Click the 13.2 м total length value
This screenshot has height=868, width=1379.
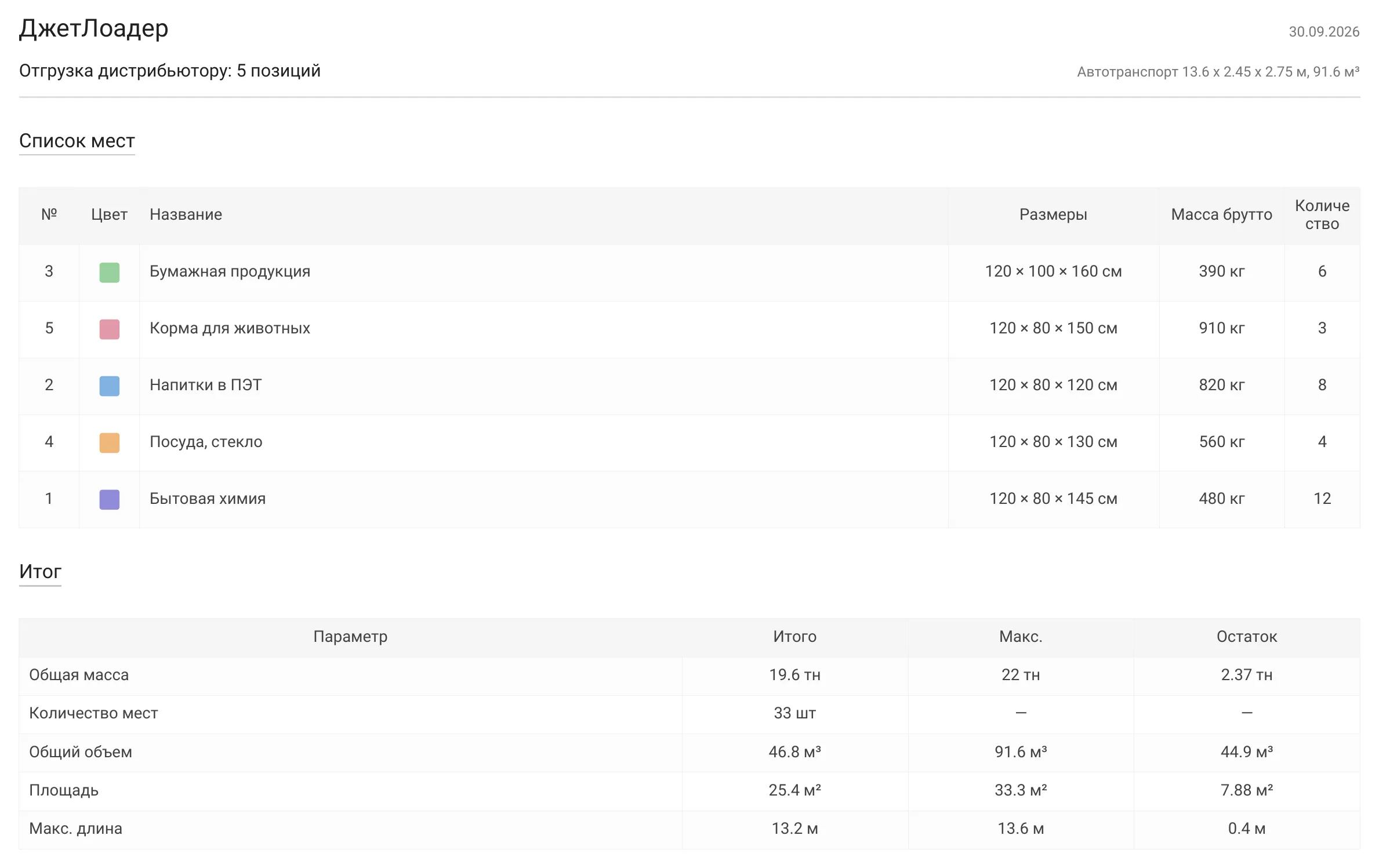(x=794, y=829)
